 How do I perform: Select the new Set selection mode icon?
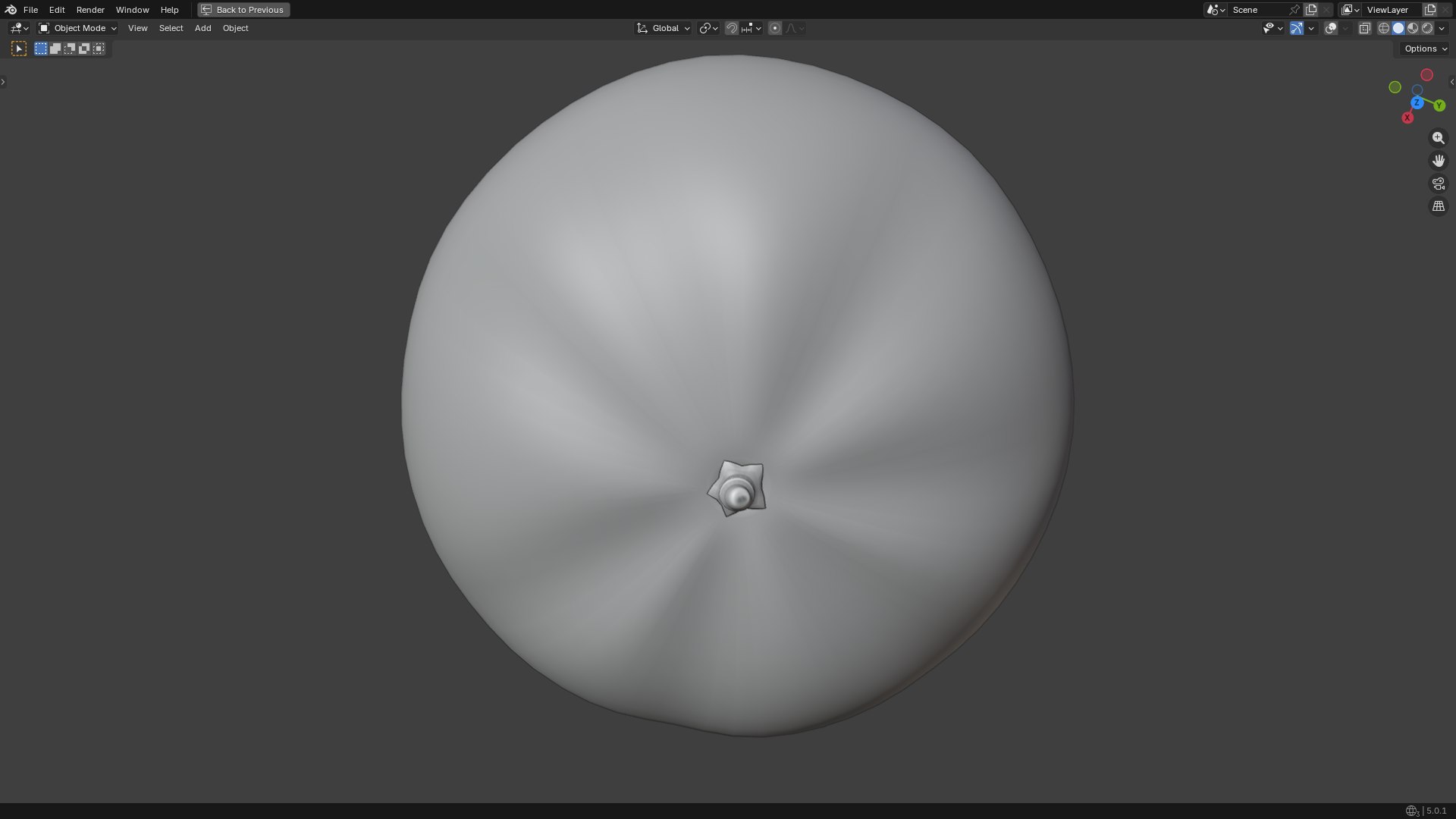pos(41,49)
